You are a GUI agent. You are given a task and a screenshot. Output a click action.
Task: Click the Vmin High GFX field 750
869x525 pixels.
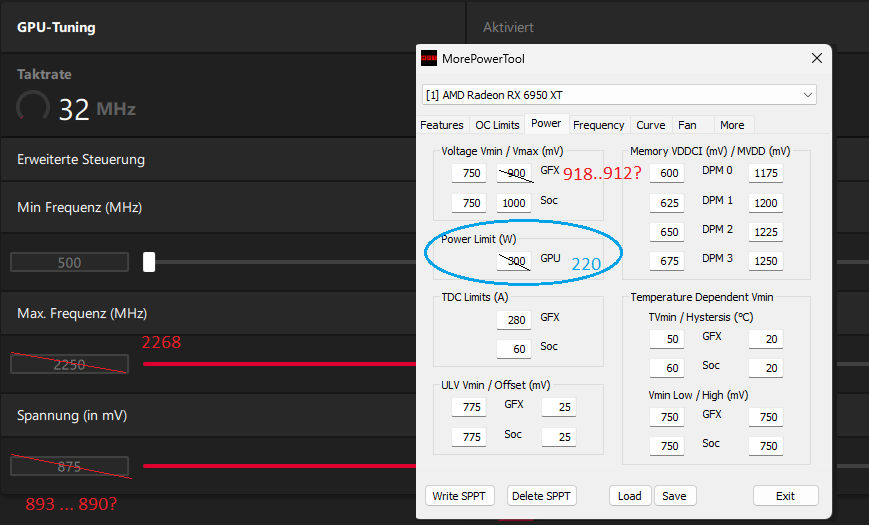[766, 417]
